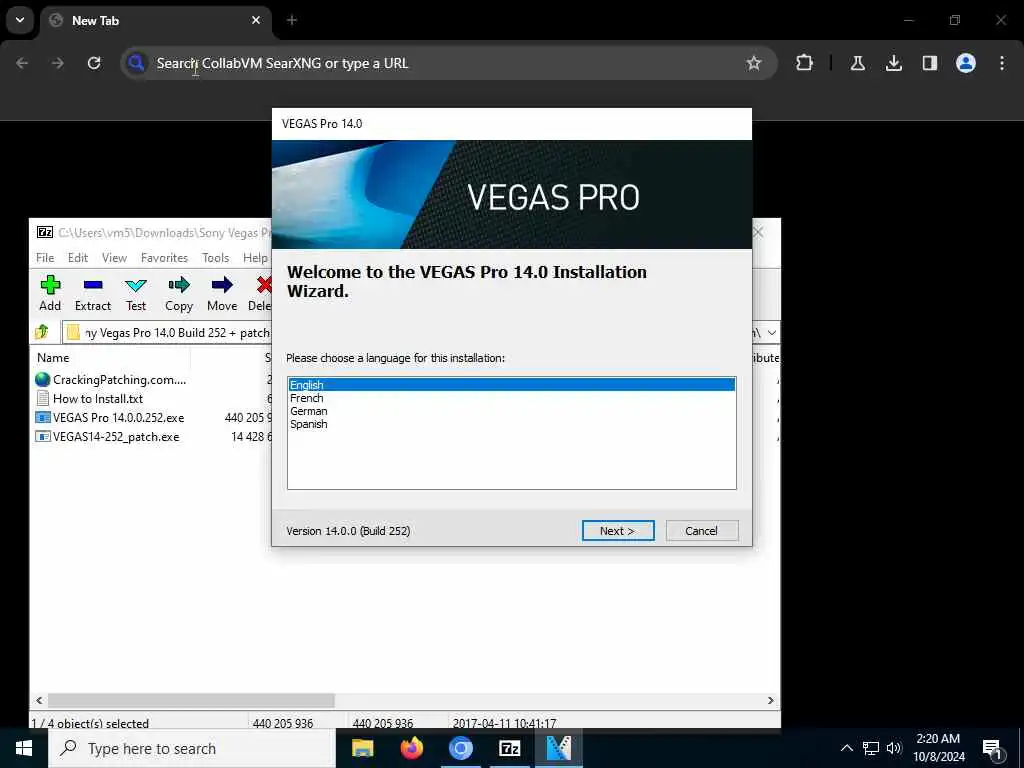
Task: Open View menu in 7-Zip
Action: 114,258
